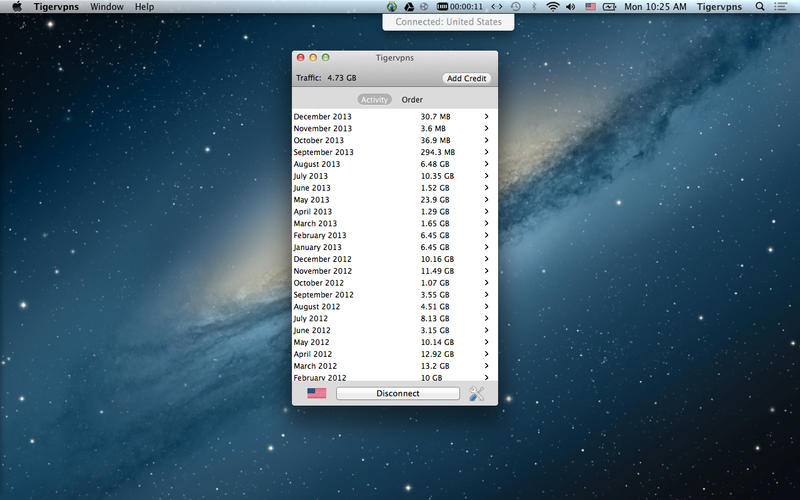Click the Google Drive menu bar icon
800x500 pixels.
(x=409, y=7)
